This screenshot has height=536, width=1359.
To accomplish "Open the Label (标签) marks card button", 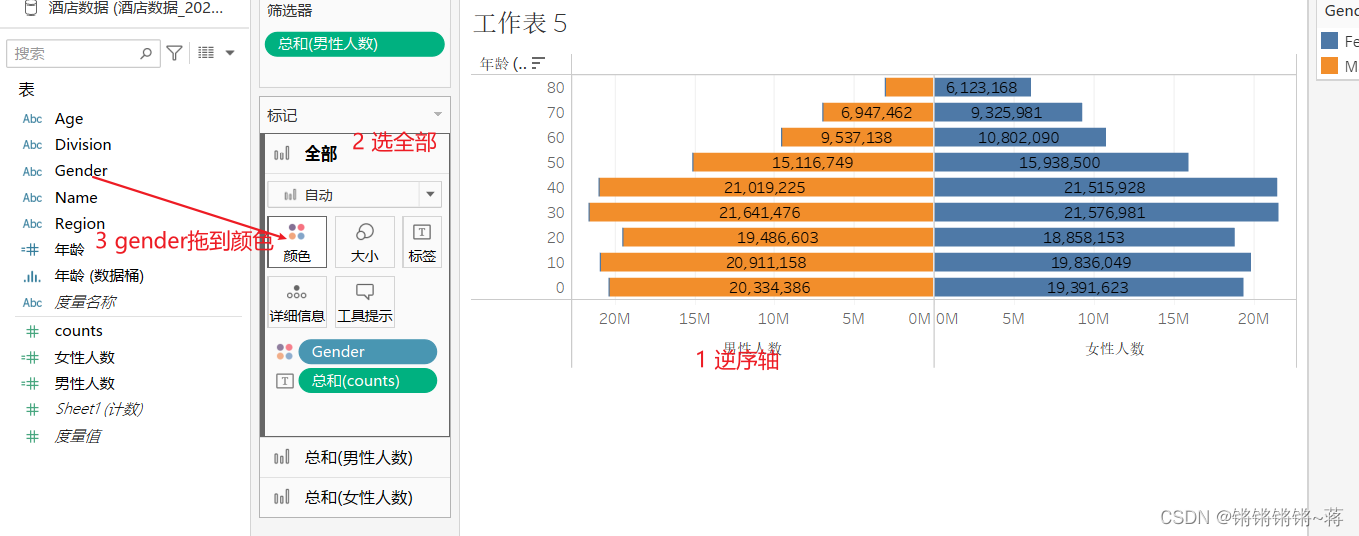I will click(422, 242).
